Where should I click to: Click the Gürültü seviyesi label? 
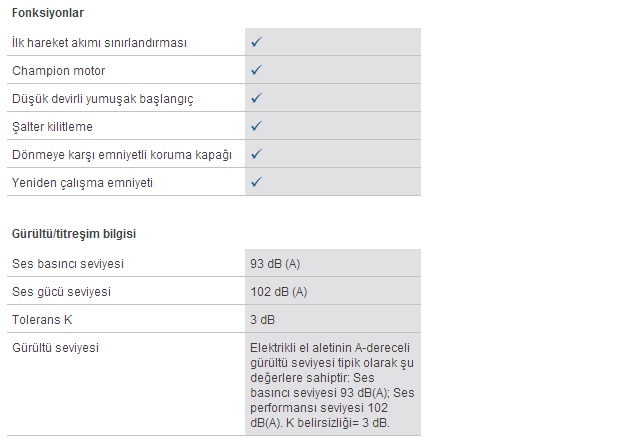click(x=55, y=348)
